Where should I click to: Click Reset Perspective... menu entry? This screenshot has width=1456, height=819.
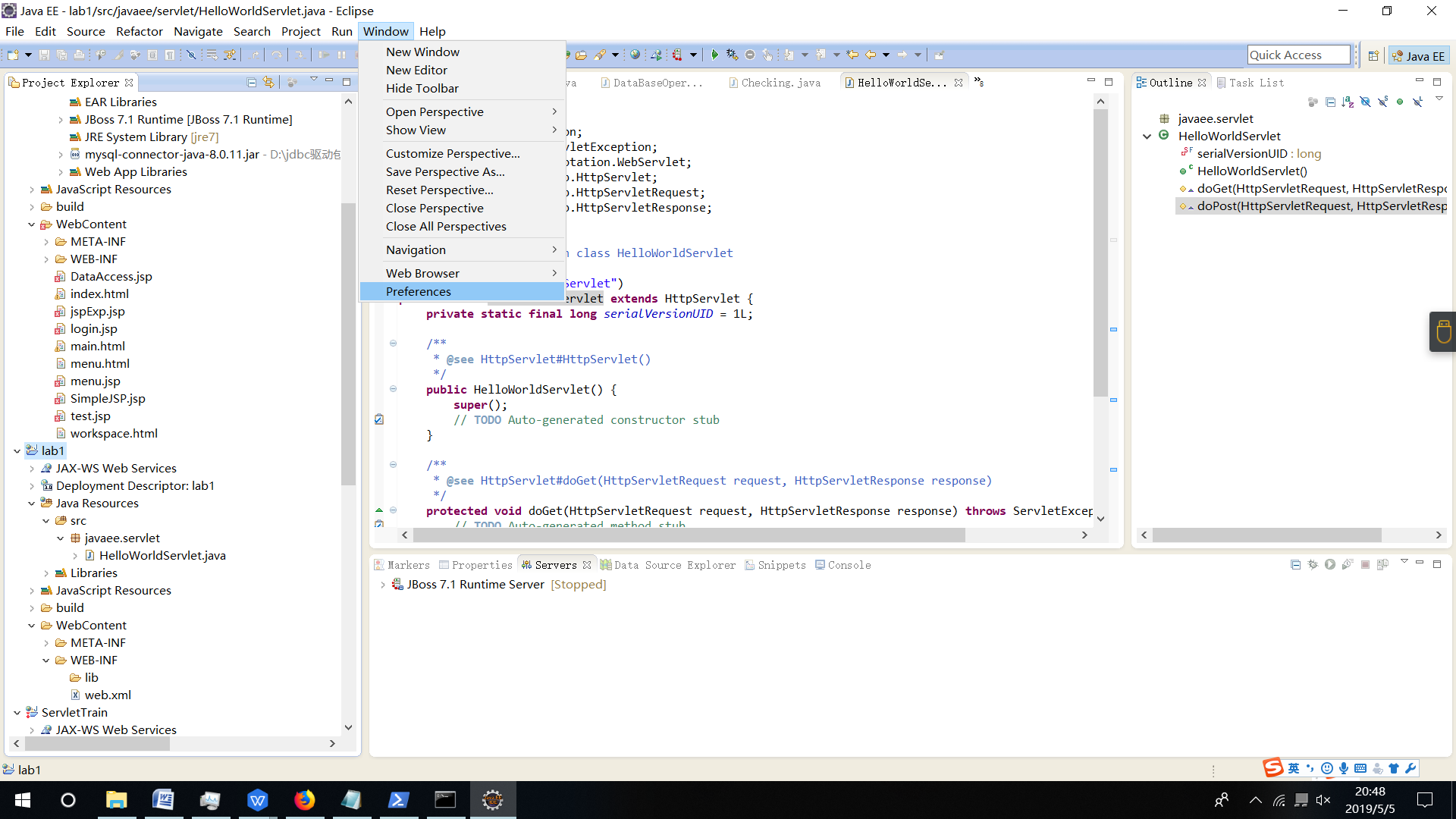pyautogui.click(x=439, y=190)
